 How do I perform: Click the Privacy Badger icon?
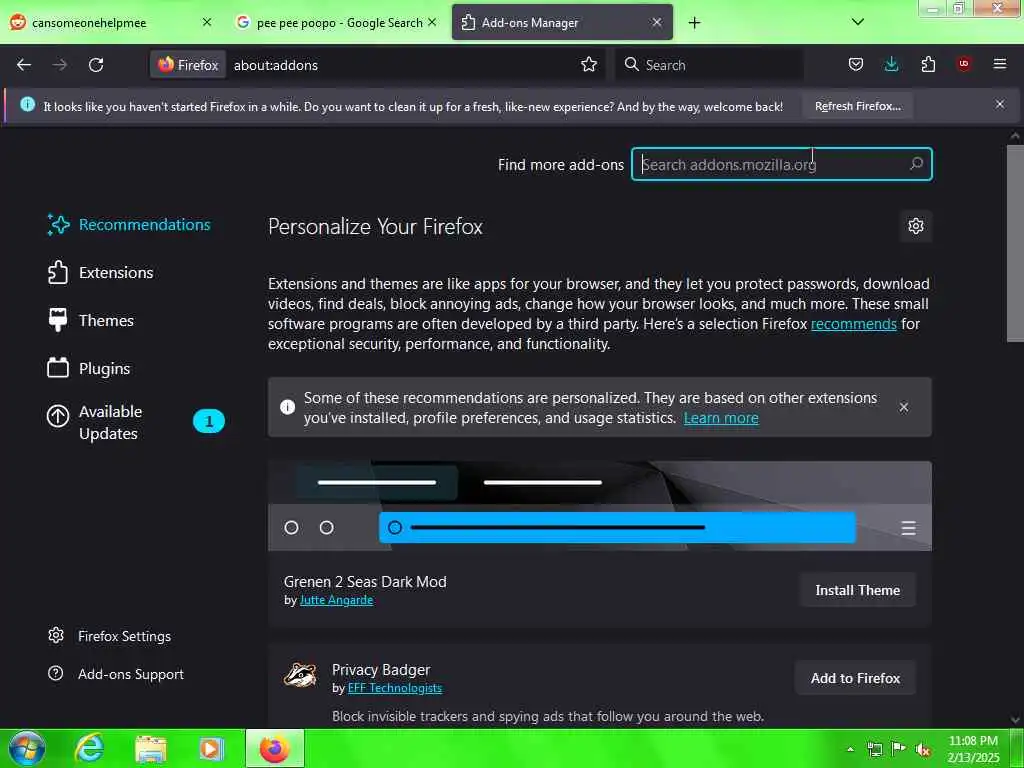300,675
